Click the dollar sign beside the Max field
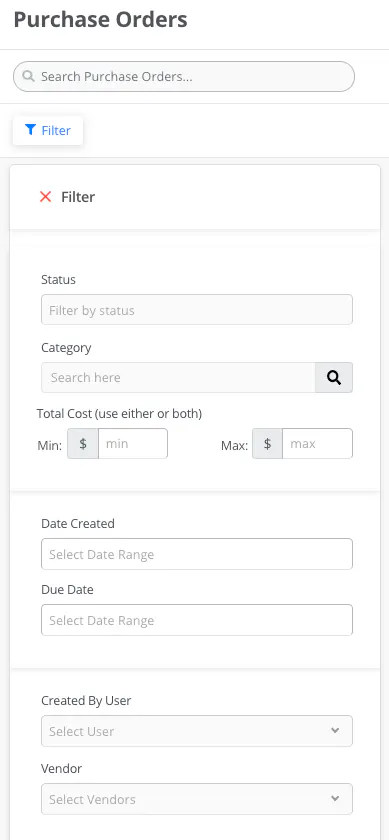389x840 pixels. tap(267, 444)
